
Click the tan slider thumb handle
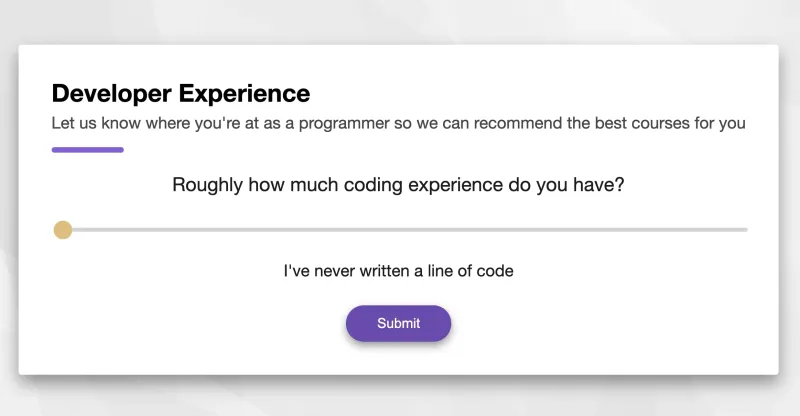tap(63, 230)
